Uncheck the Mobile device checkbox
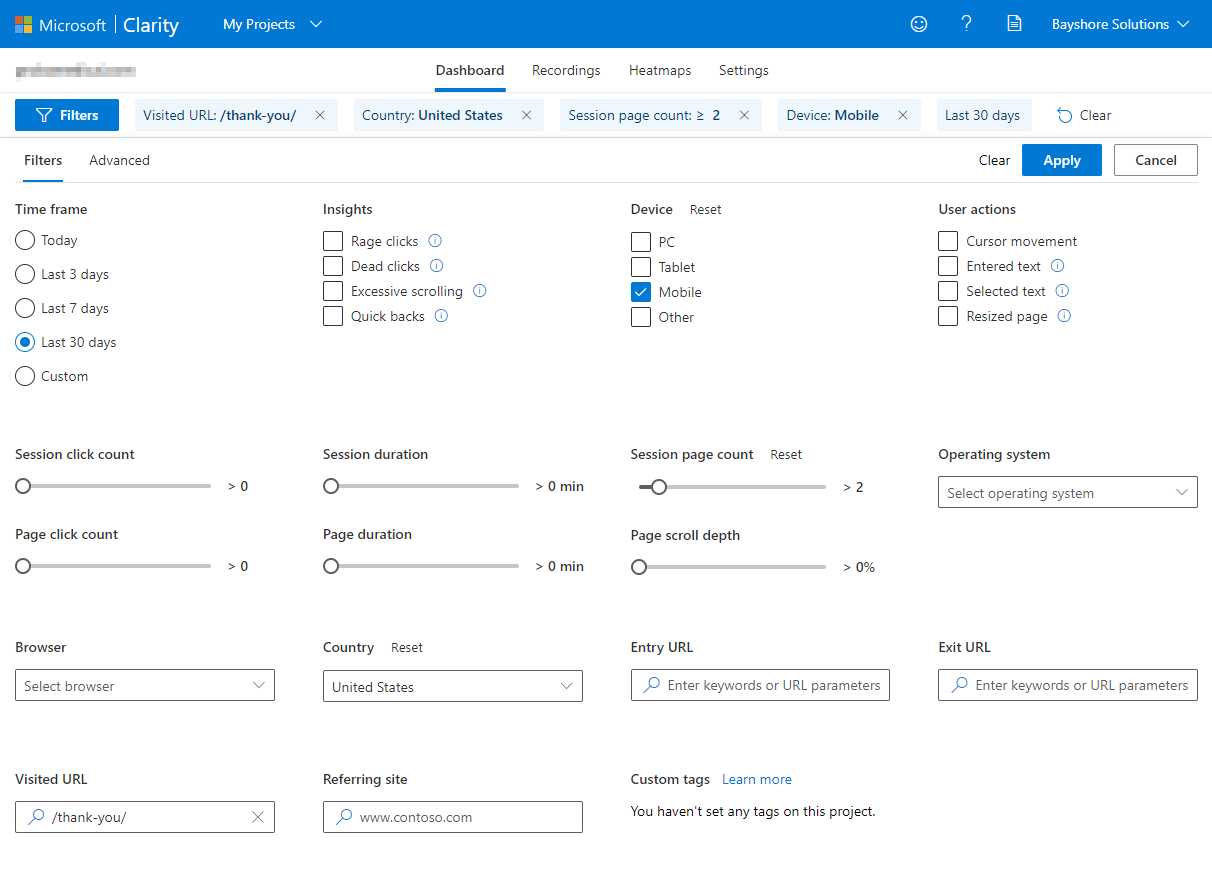1212x875 pixels. click(x=641, y=292)
